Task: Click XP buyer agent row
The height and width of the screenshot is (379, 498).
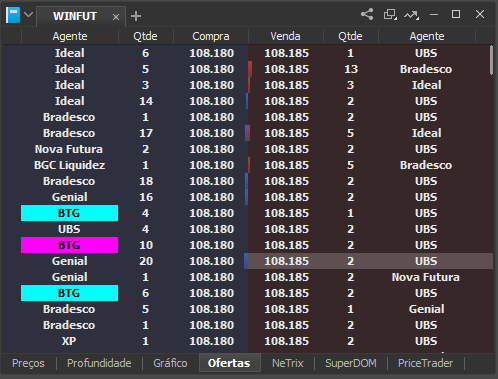Action: (69, 341)
